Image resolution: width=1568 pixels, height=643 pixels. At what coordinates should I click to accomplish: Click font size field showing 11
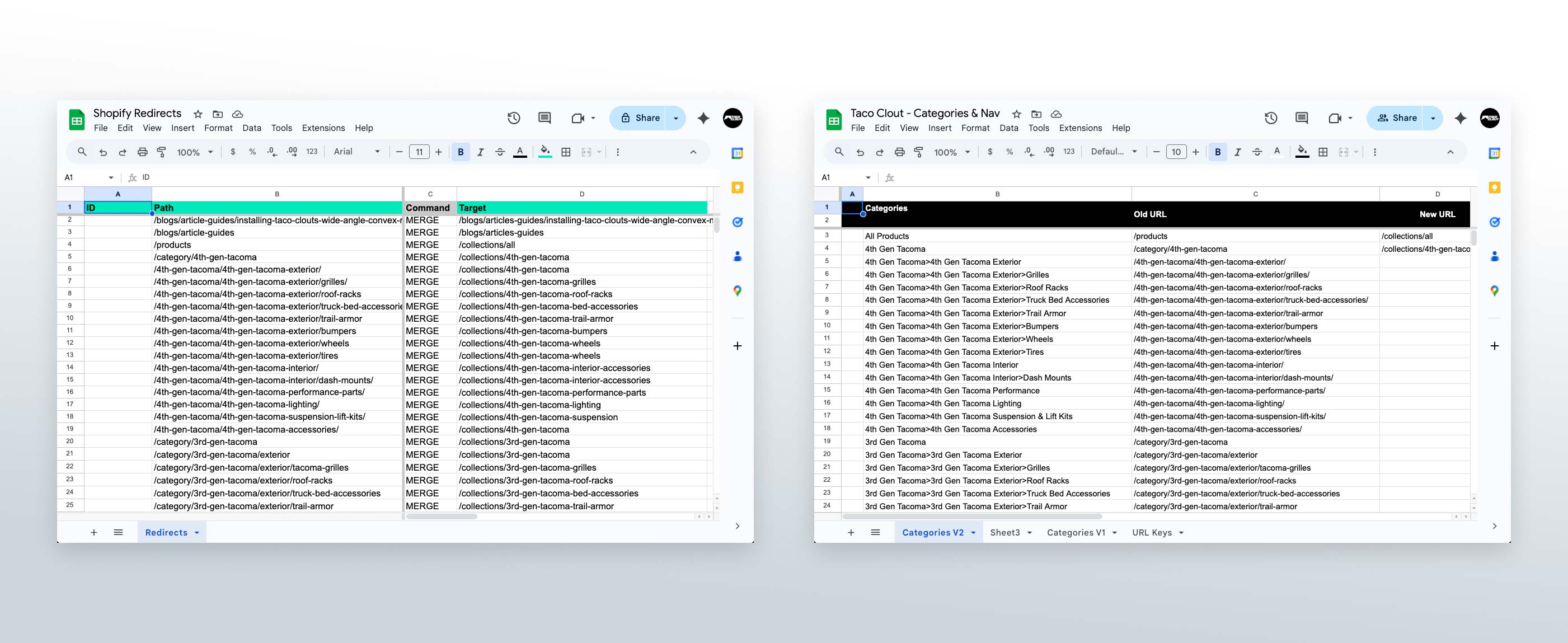419,152
